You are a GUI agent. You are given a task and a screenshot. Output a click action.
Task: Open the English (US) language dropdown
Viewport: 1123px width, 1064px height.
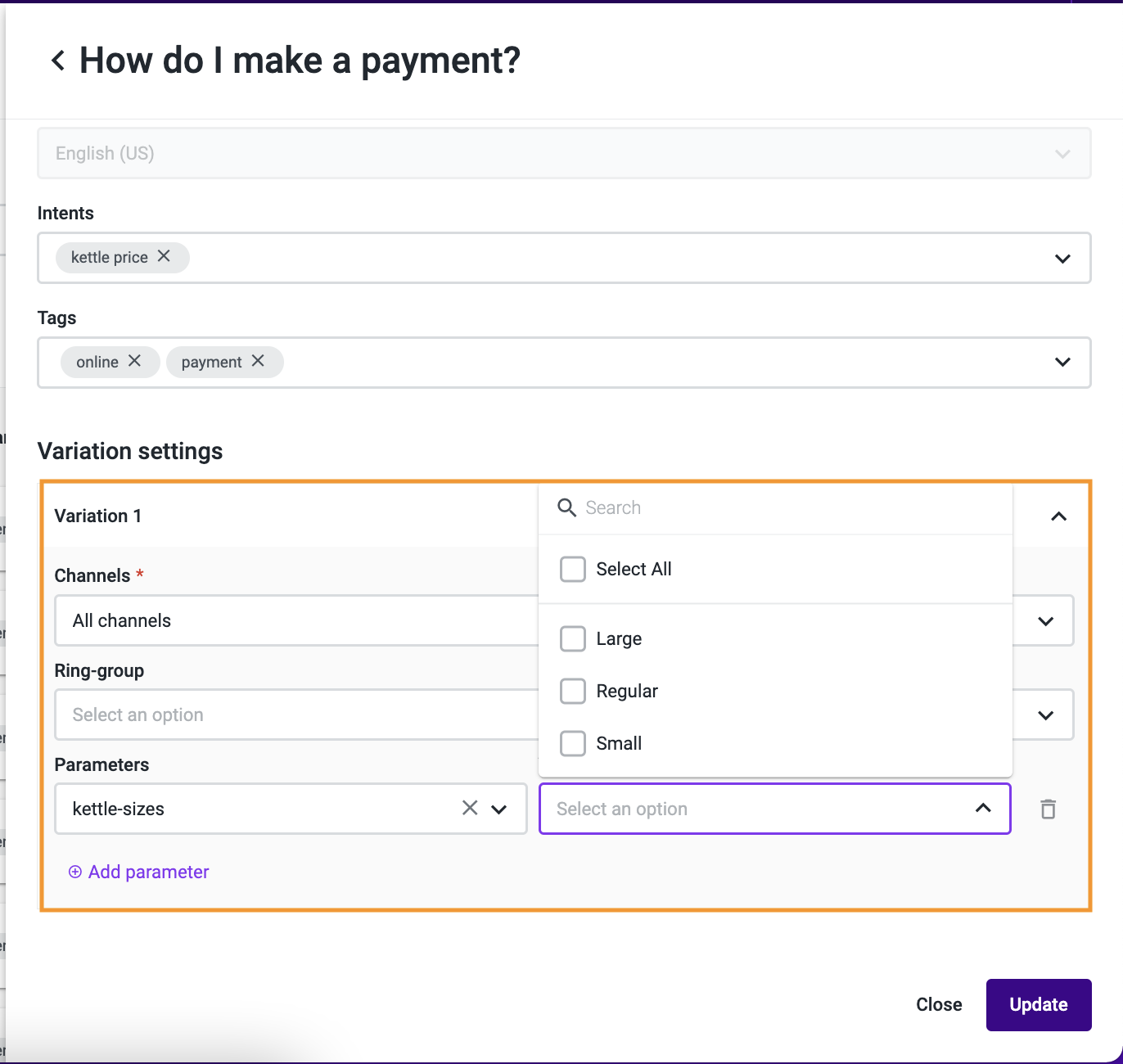(x=564, y=154)
